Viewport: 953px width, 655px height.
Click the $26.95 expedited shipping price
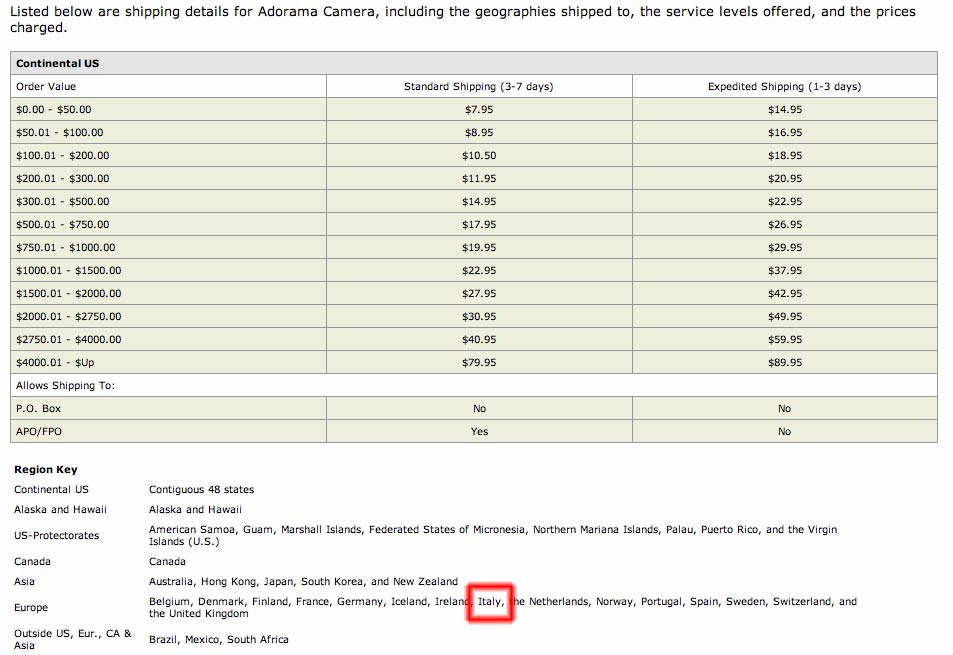pyautogui.click(x=784, y=225)
